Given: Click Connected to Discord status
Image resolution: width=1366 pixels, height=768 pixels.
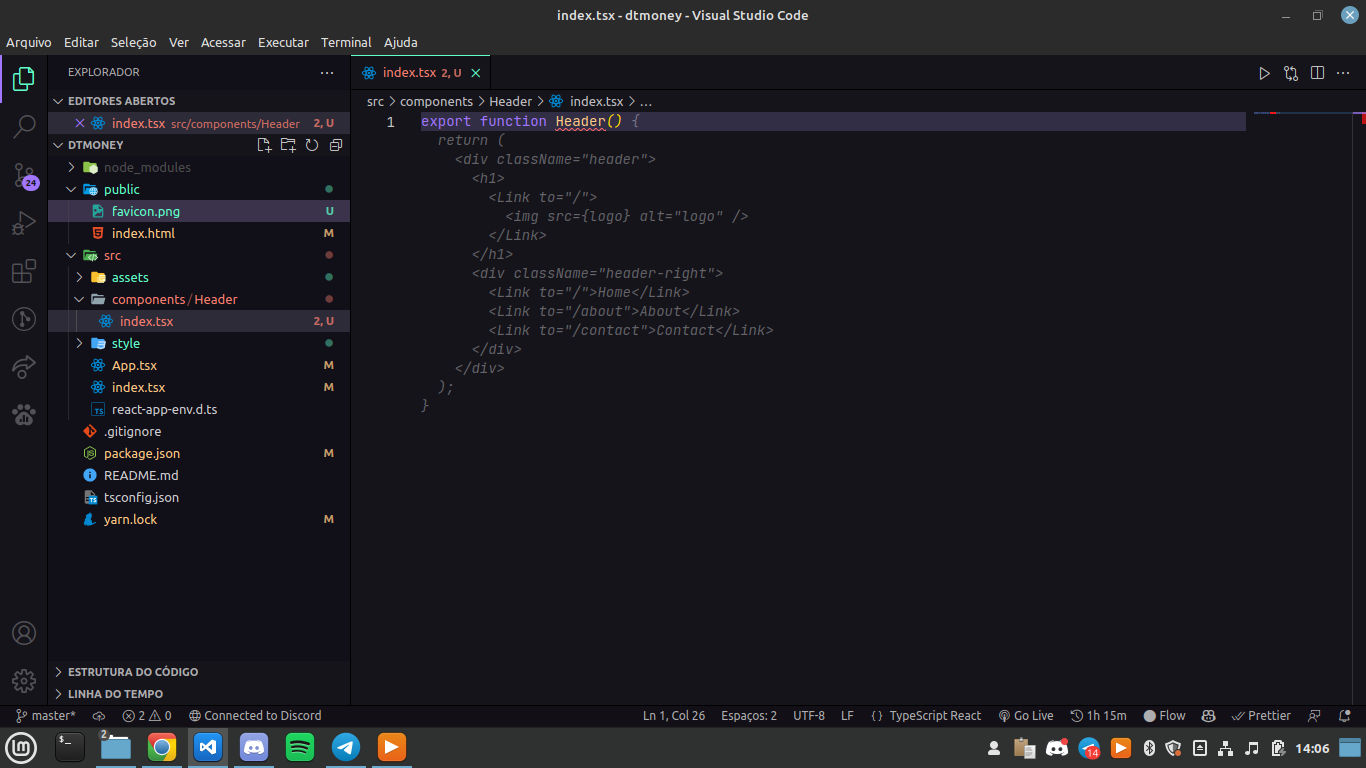Looking at the screenshot, I should (x=255, y=716).
